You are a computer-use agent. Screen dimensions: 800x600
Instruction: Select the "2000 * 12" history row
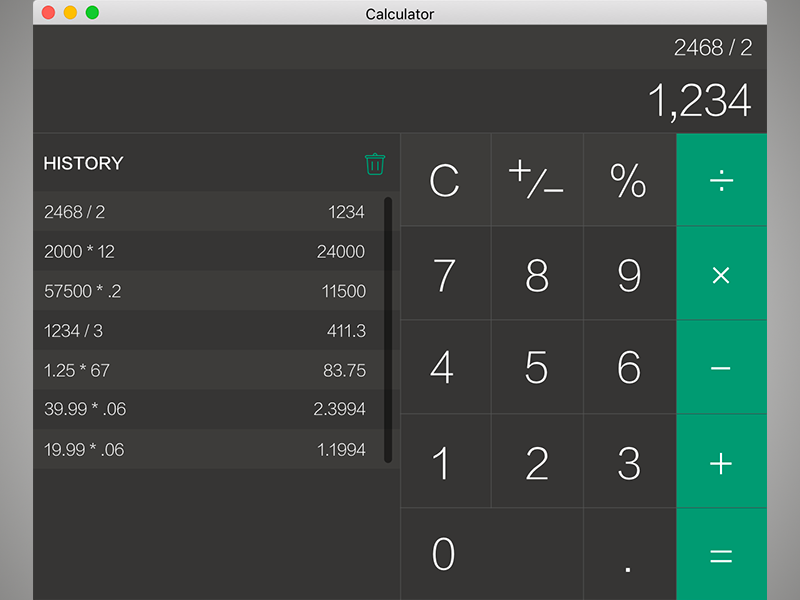(x=204, y=251)
